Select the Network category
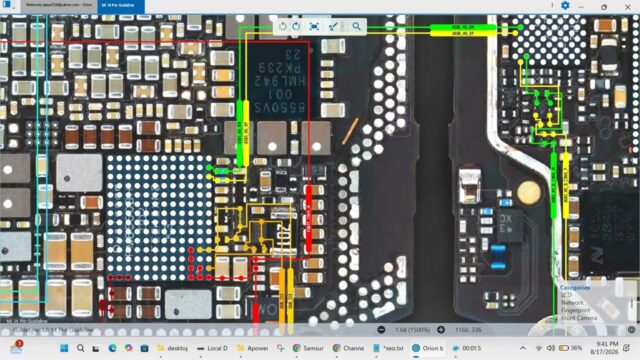Viewport: 640px width, 360px height. [x=572, y=302]
